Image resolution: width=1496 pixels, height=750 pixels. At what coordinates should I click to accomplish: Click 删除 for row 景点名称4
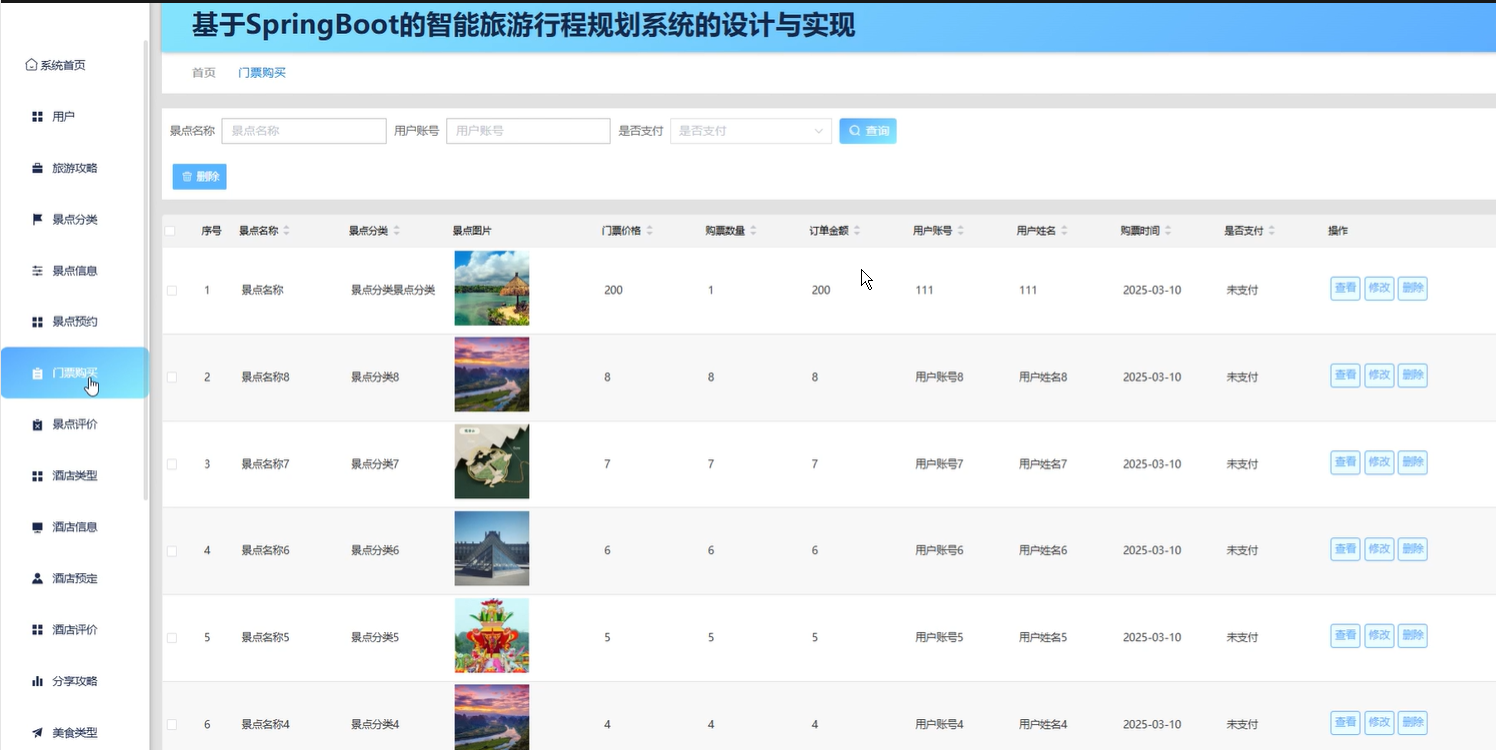[x=1412, y=723]
